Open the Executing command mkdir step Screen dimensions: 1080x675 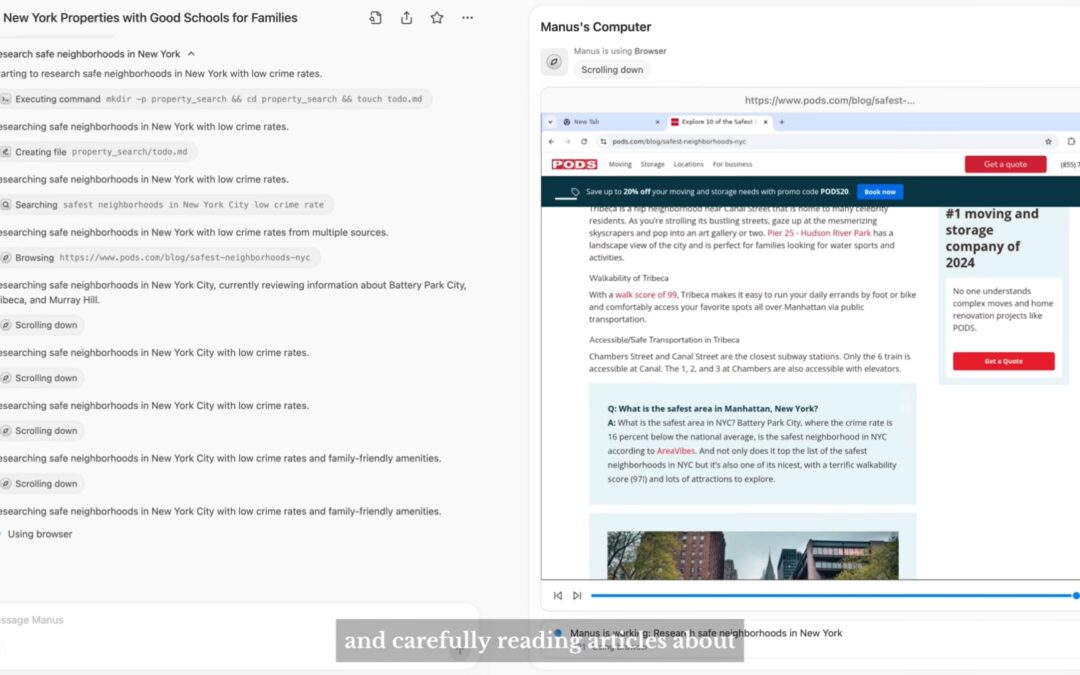[x=215, y=99]
